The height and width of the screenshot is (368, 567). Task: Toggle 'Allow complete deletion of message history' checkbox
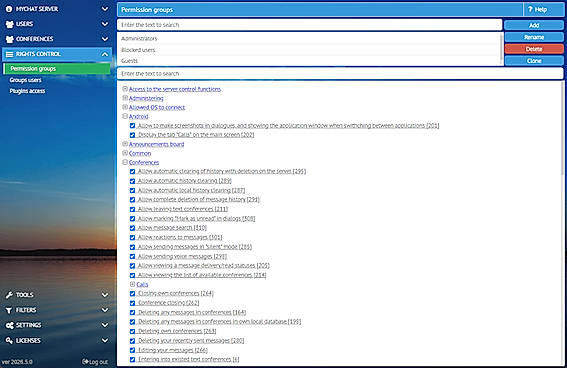tap(132, 200)
